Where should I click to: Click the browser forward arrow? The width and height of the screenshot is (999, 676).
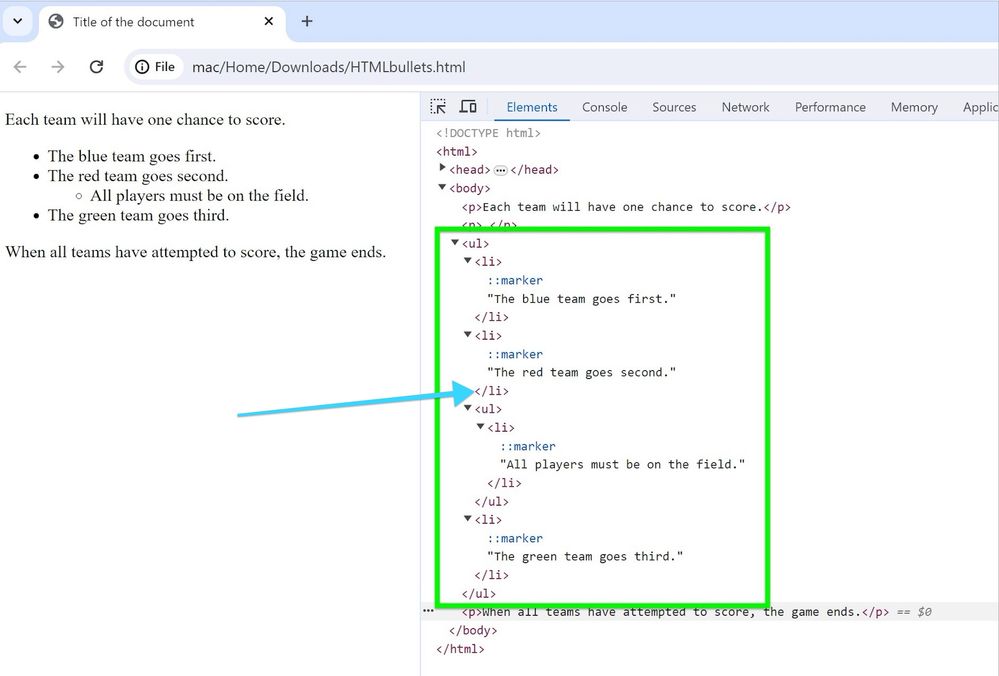coord(58,67)
